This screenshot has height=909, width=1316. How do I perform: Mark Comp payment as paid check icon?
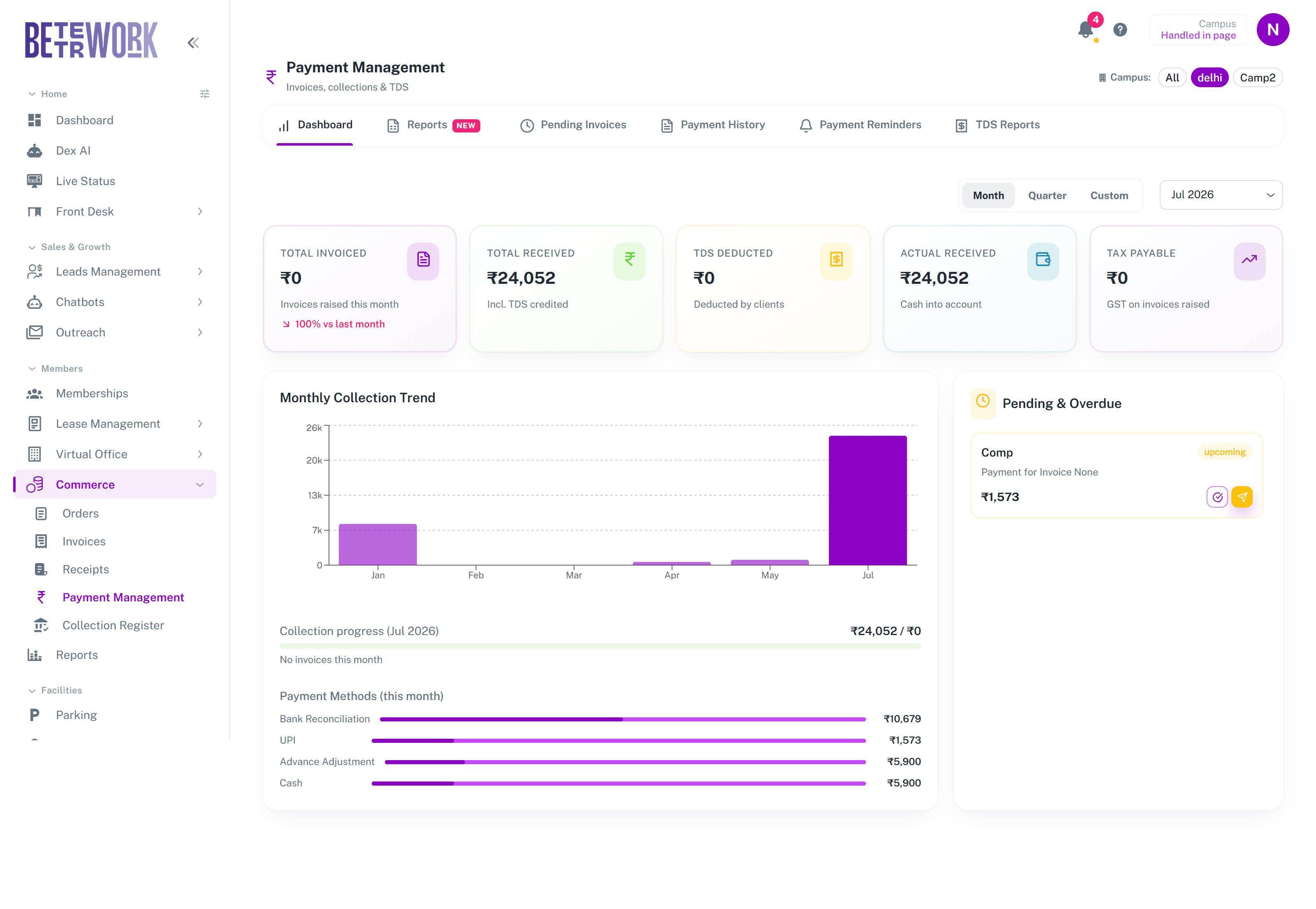1217,497
